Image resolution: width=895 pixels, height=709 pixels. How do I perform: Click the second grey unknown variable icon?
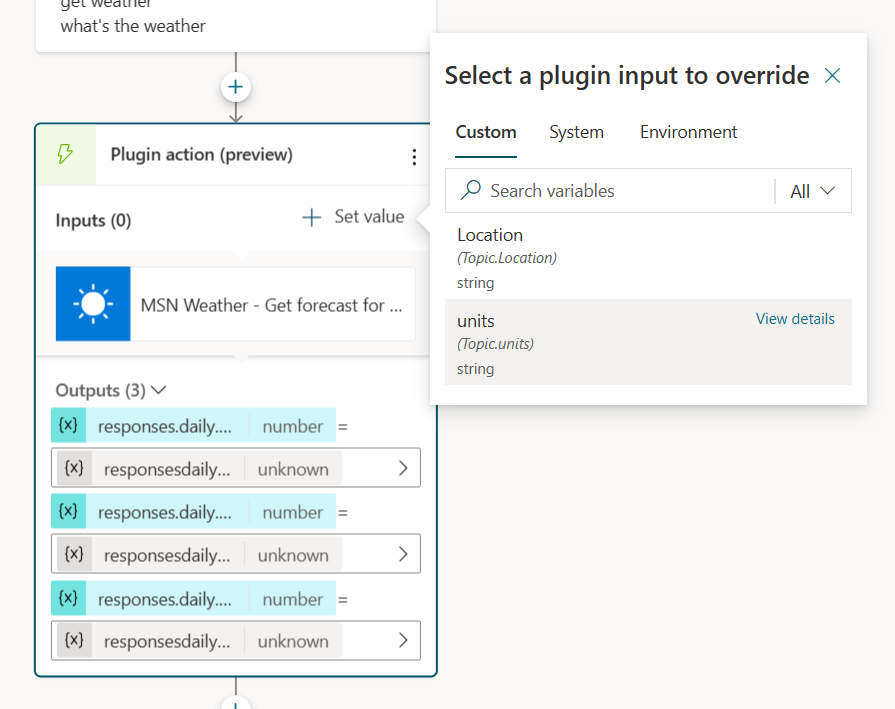74,554
